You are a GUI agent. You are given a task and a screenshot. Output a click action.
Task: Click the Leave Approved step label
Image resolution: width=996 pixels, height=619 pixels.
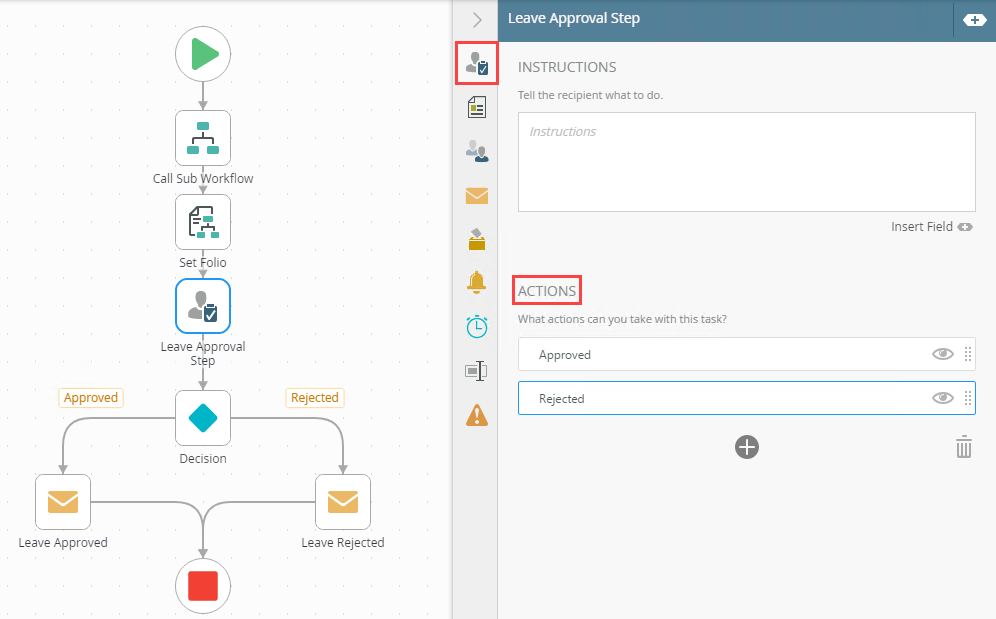pyautogui.click(x=63, y=543)
